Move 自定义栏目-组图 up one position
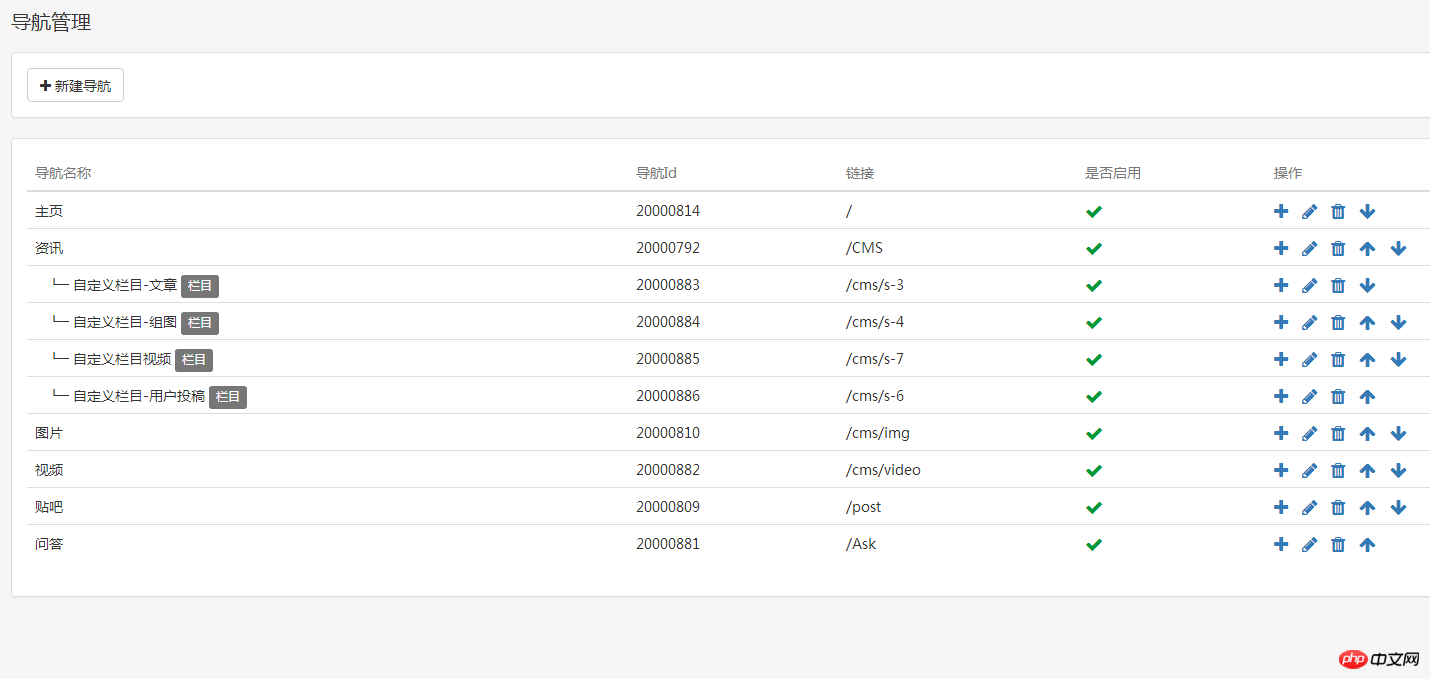The height and width of the screenshot is (679, 1430). pyautogui.click(x=1367, y=322)
